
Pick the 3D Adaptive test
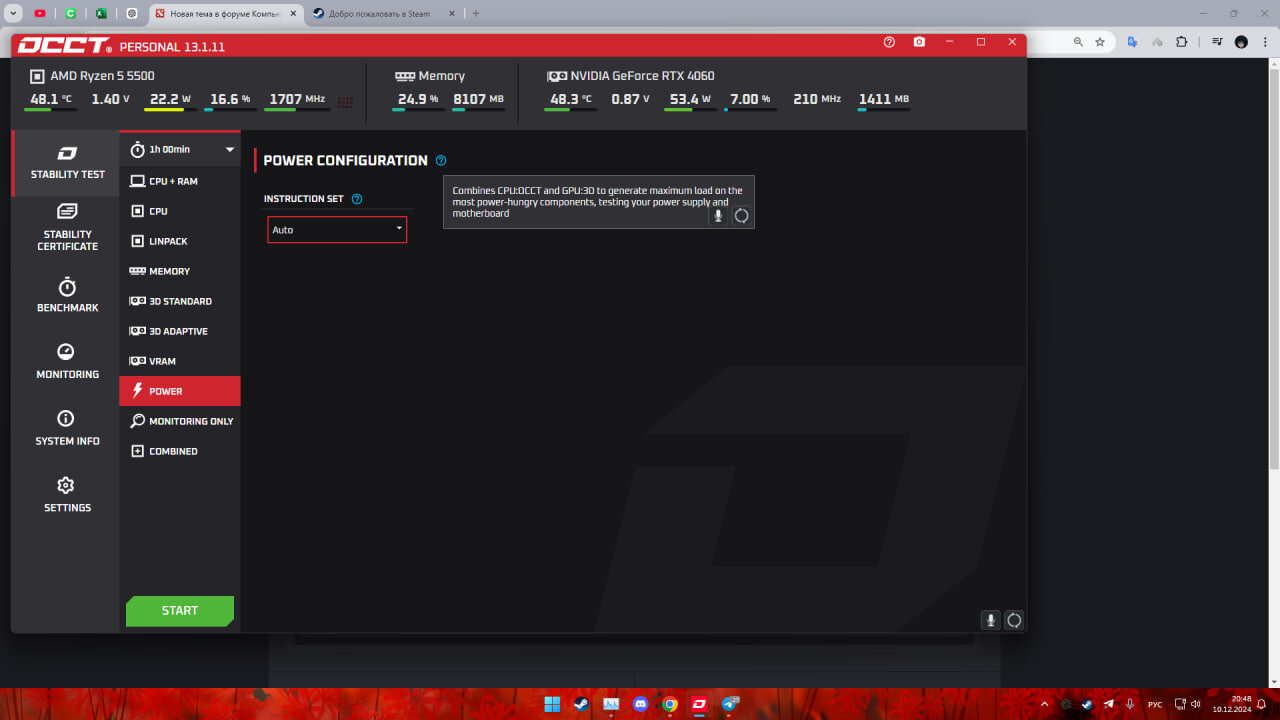(x=180, y=331)
